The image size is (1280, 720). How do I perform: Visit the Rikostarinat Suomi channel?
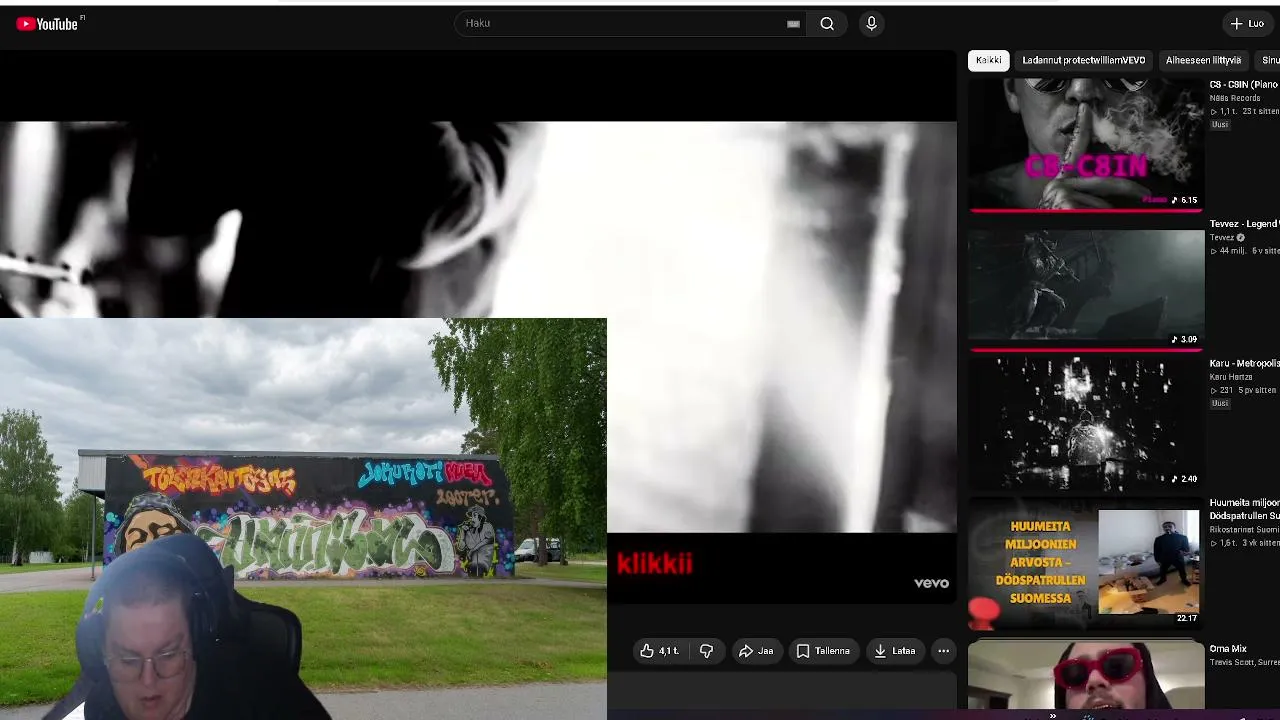pos(1244,530)
